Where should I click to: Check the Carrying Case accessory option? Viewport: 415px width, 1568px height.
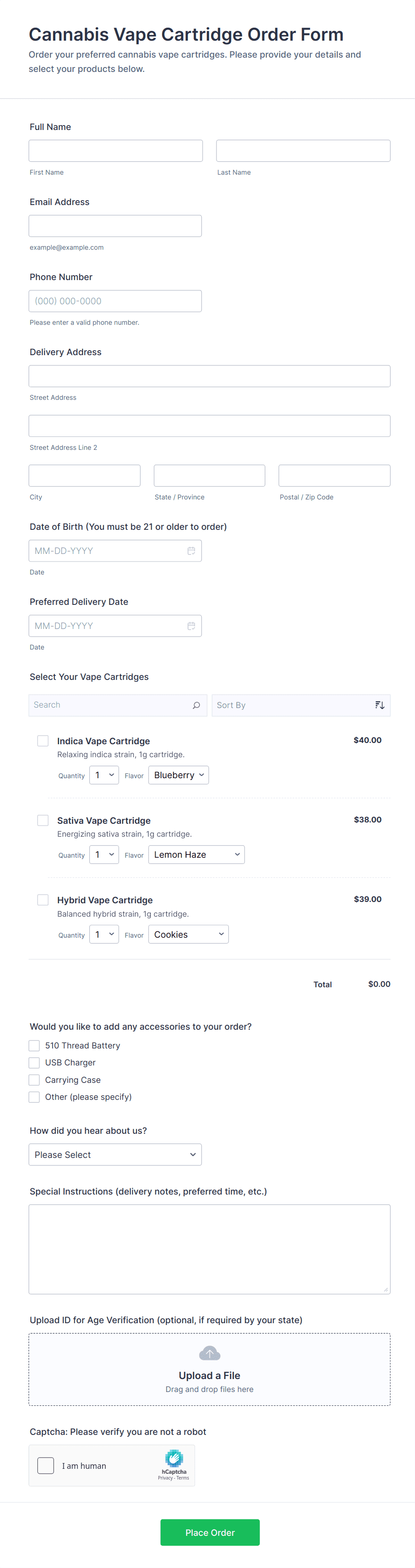click(35, 1080)
